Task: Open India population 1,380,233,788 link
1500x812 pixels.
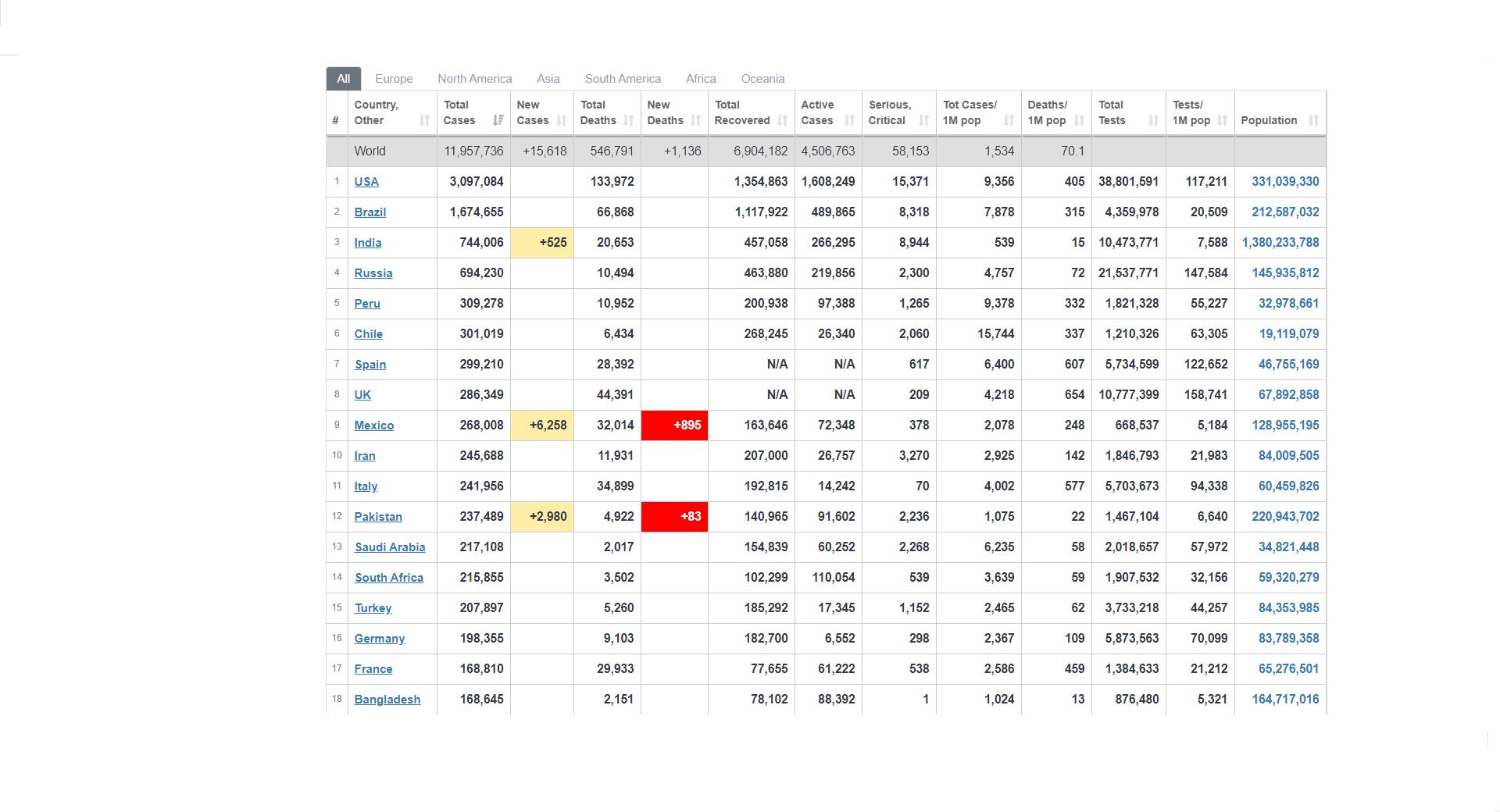Action: pyautogui.click(x=1280, y=243)
